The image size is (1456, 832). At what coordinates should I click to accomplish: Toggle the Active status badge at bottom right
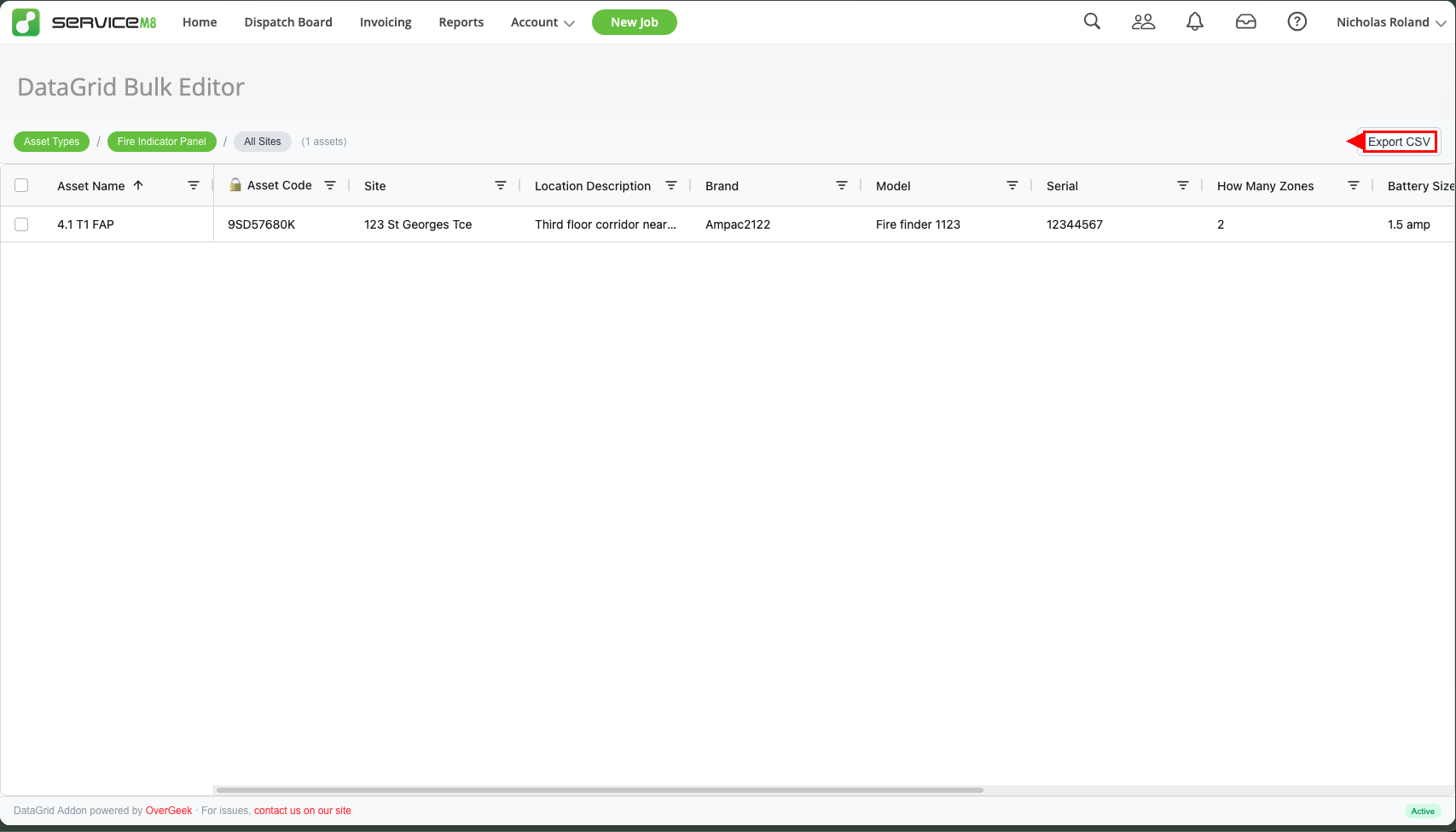point(1423,812)
